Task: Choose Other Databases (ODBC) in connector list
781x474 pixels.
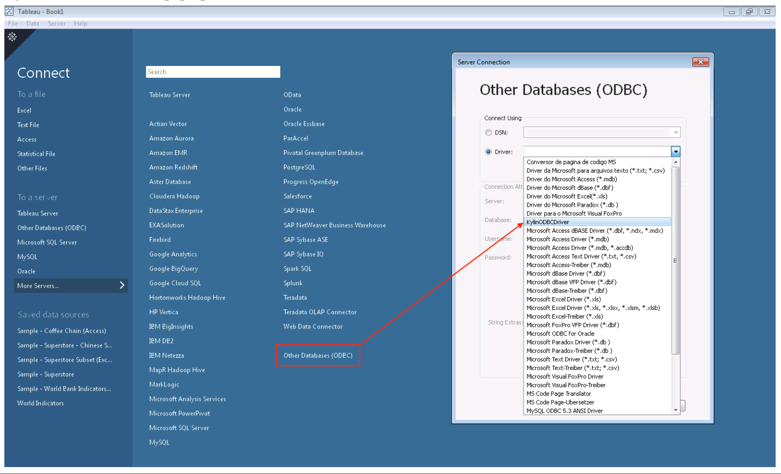Action: (318, 355)
